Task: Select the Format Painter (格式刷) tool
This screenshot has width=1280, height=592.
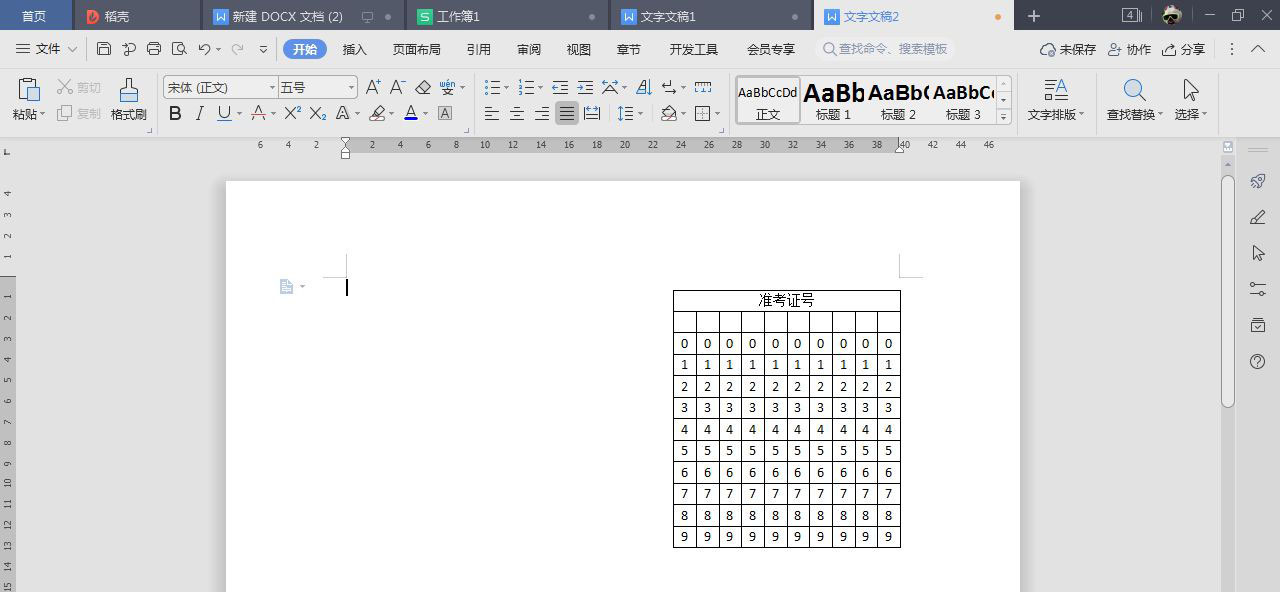Action: (129, 99)
